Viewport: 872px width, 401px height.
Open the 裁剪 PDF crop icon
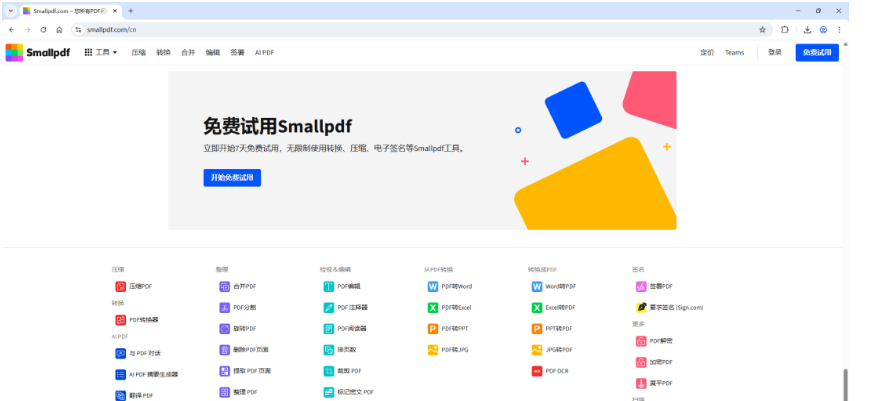tap(328, 371)
